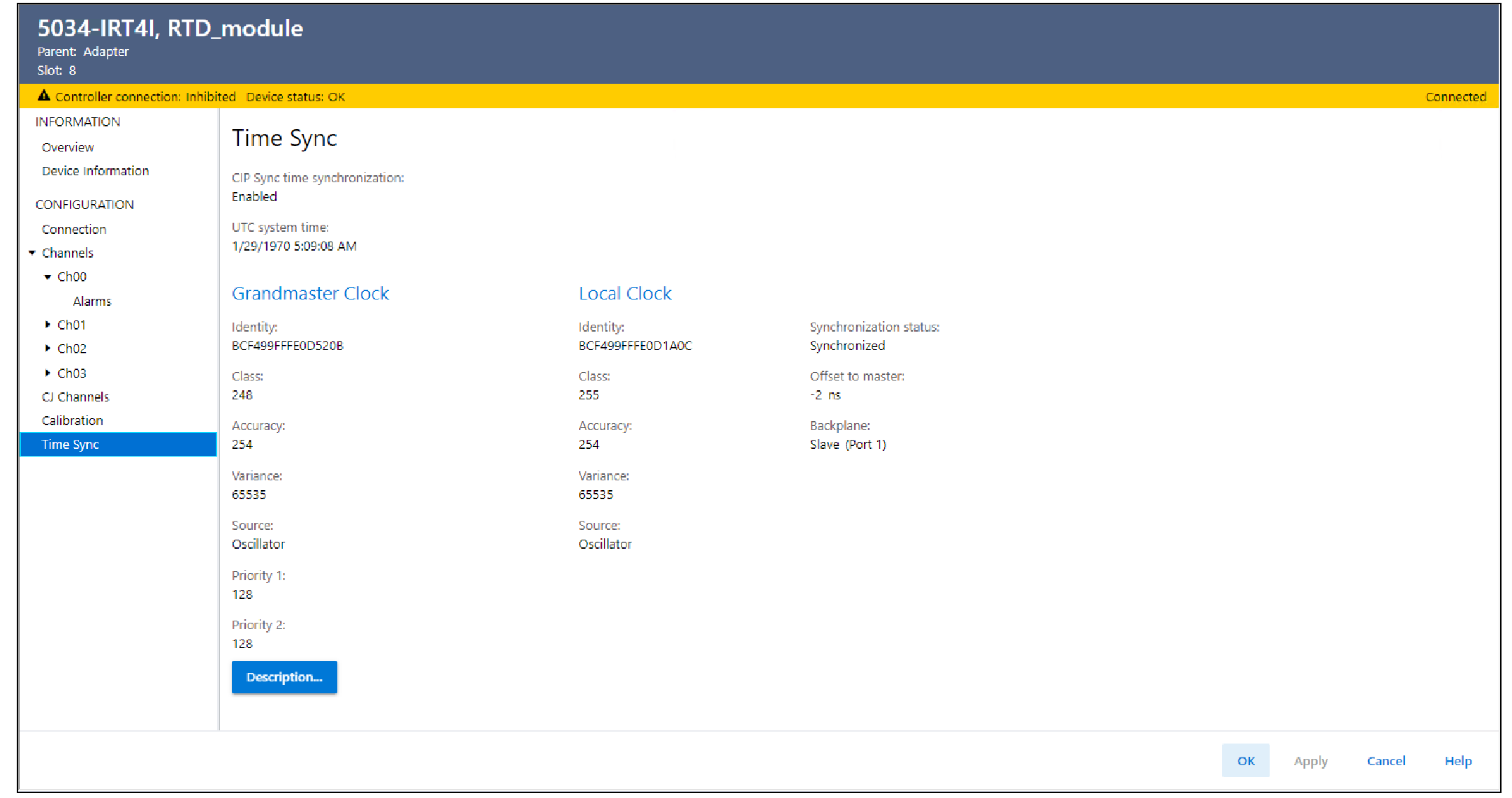Screen dimensions: 1512x798
Task: Click the Synchronized status value
Action: point(847,346)
